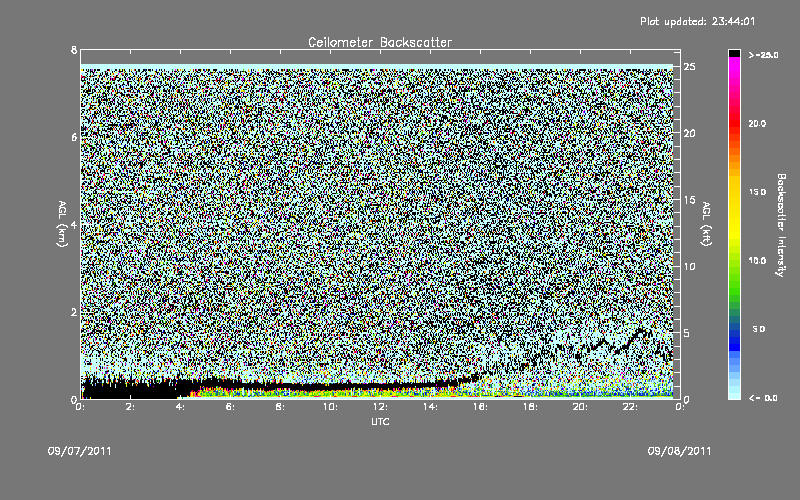Click the end date '09/08/2011'
Viewport: 800px width, 500px height.
tap(679, 451)
